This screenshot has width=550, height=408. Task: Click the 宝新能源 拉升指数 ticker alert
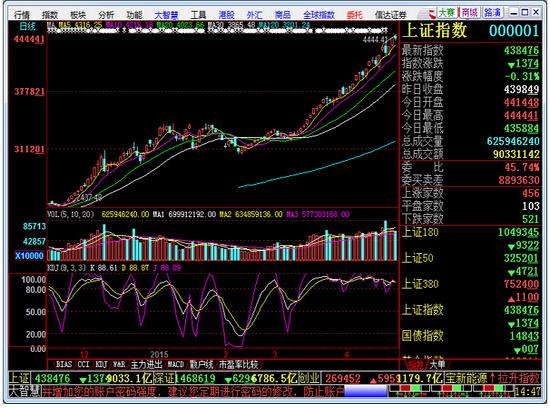pyautogui.click(x=492, y=378)
